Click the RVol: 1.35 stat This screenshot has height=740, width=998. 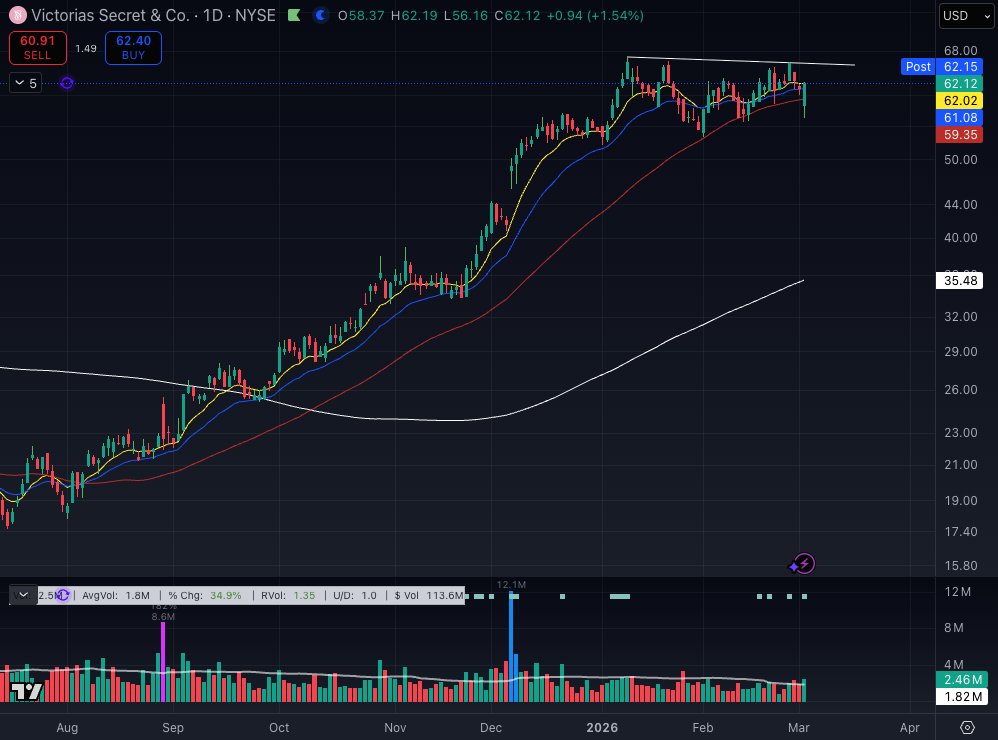coord(288,596)
